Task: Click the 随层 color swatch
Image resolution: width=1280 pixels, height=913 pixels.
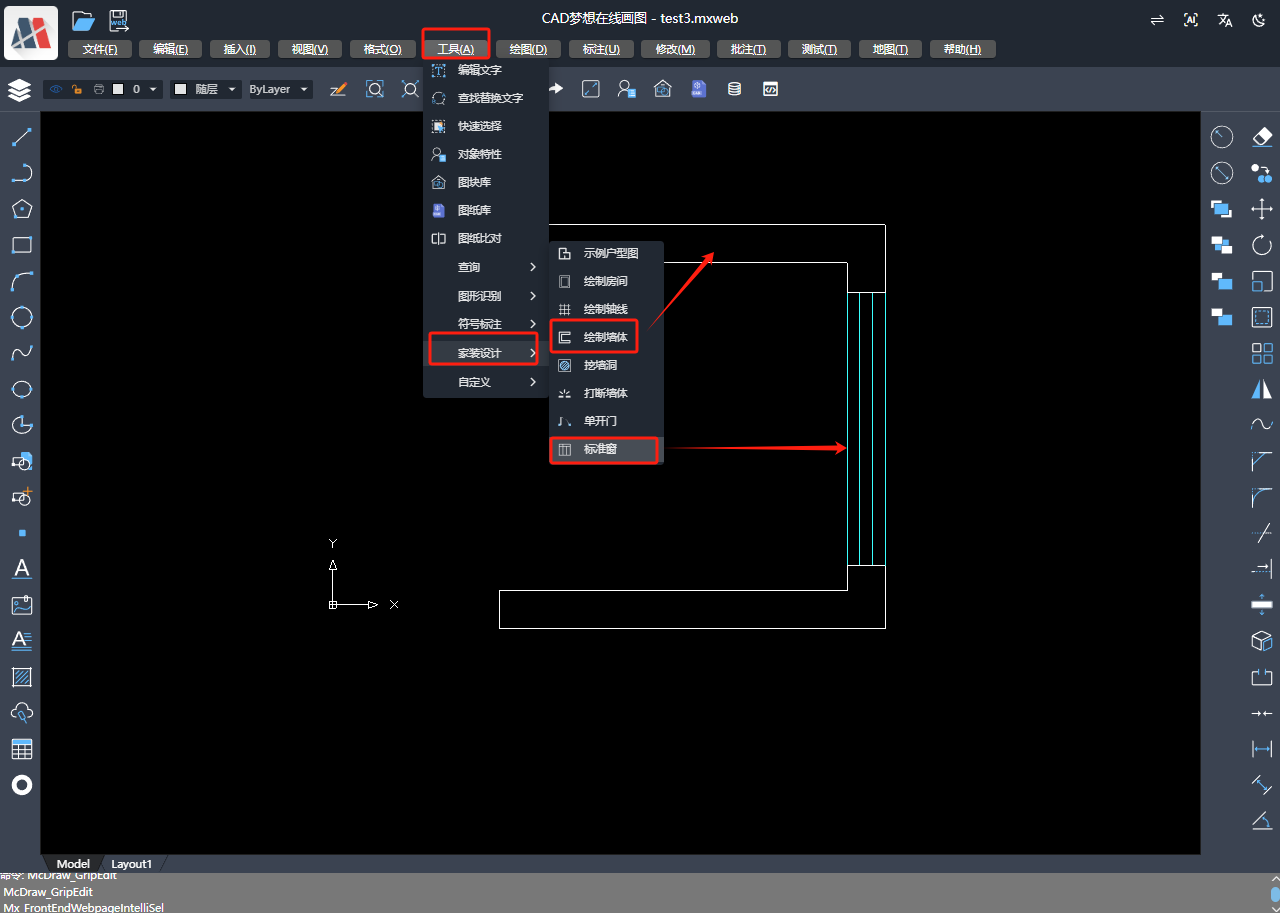Action: pyautogui.click(x=181, y=89)
